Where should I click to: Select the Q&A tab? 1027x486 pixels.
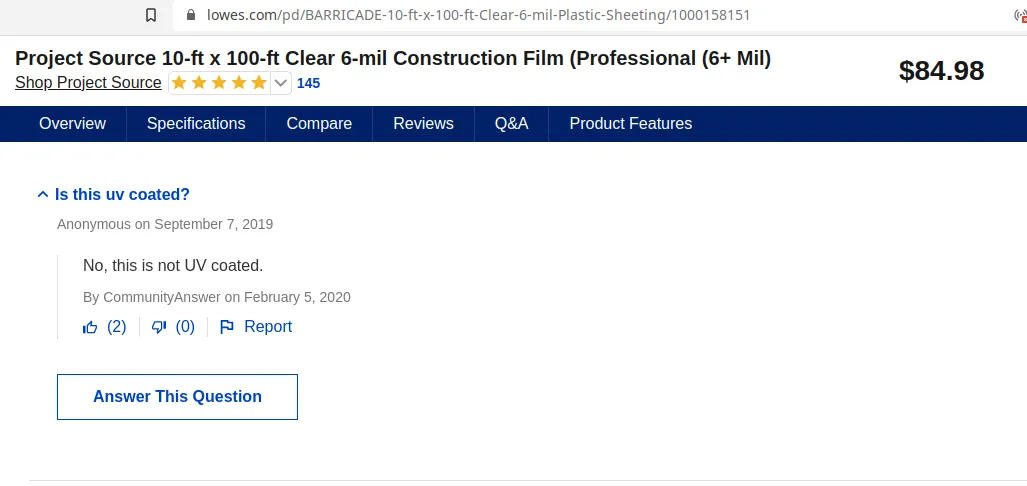pos(512,124)
